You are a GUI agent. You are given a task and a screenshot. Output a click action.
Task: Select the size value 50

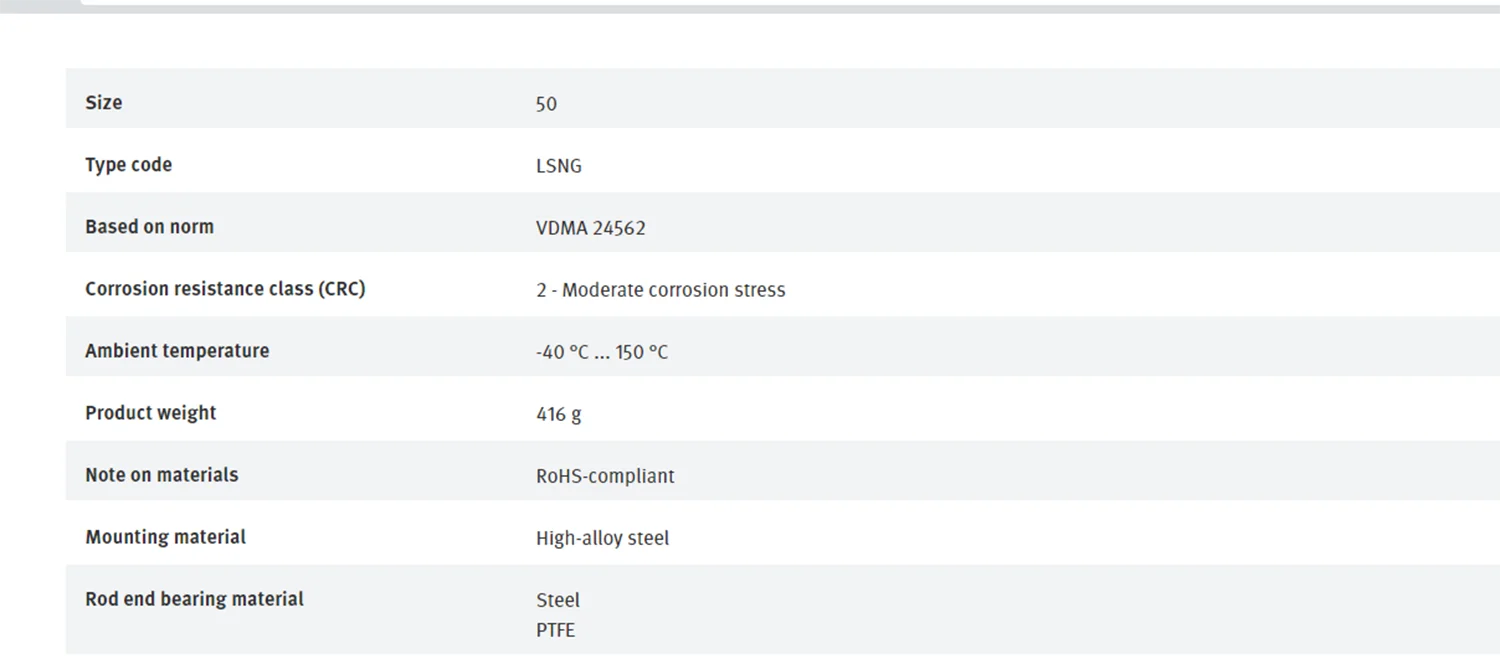[x=546, y=103]
